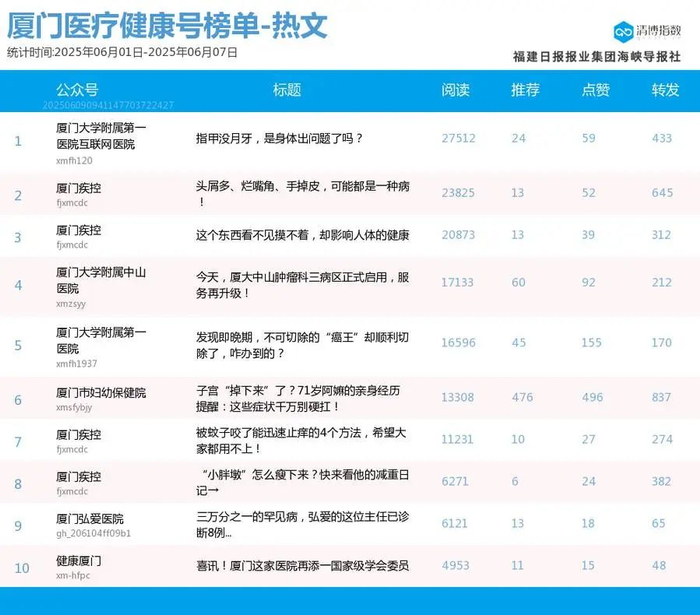This screenshot has width=700, height=615.
Task: Click read count 20873
Action: (x=458, y=235)
